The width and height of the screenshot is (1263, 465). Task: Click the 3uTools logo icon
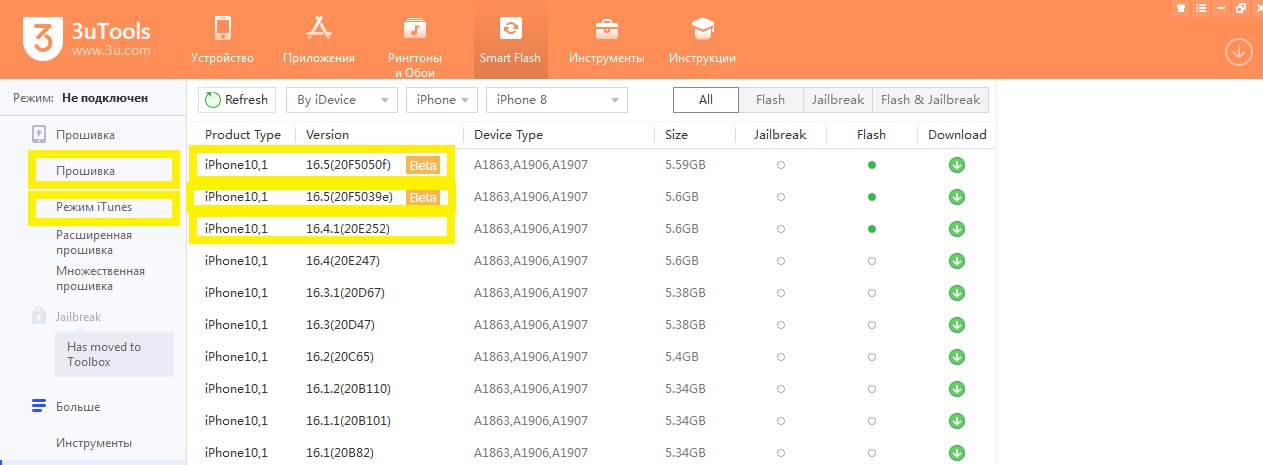[41, 41]
